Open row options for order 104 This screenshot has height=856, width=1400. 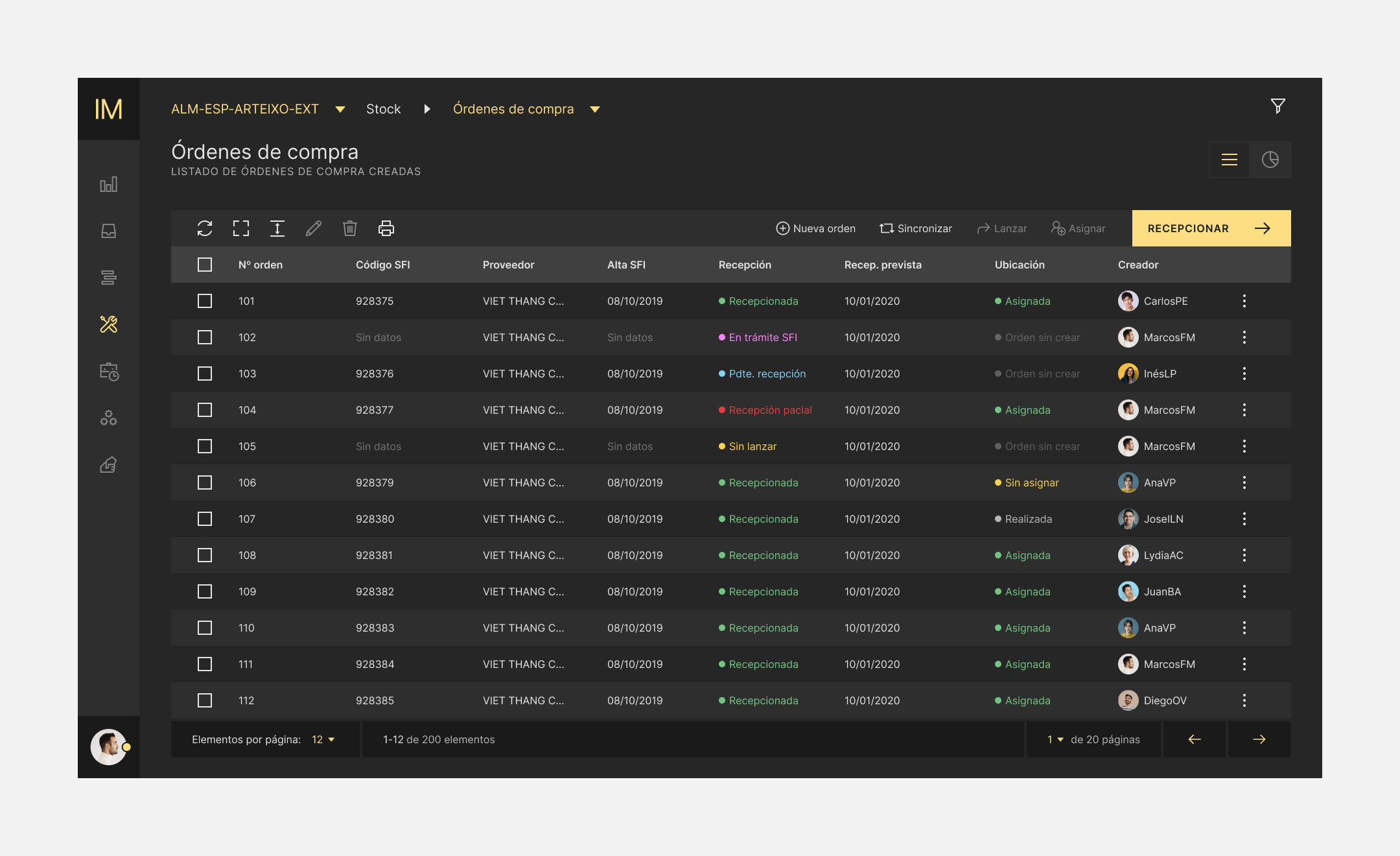pos(1244,410)
